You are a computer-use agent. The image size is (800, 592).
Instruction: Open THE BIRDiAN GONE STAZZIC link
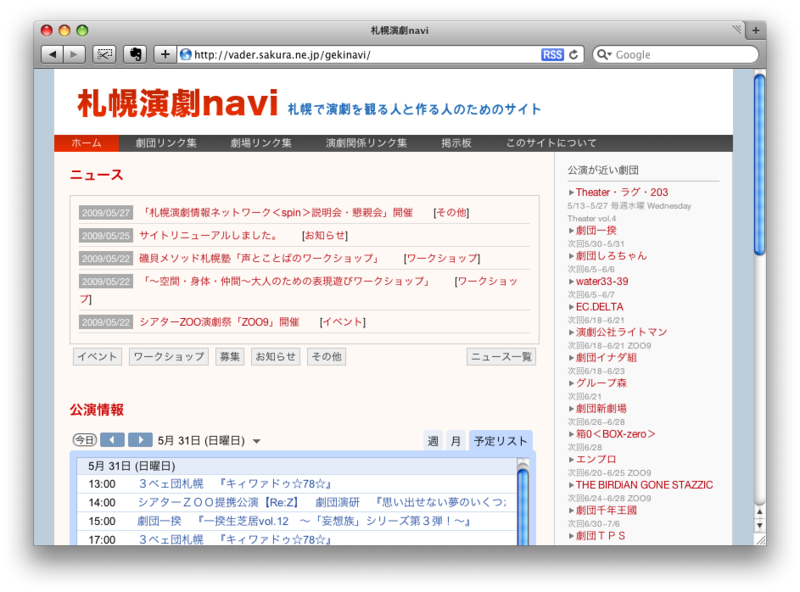pos(644,485)
